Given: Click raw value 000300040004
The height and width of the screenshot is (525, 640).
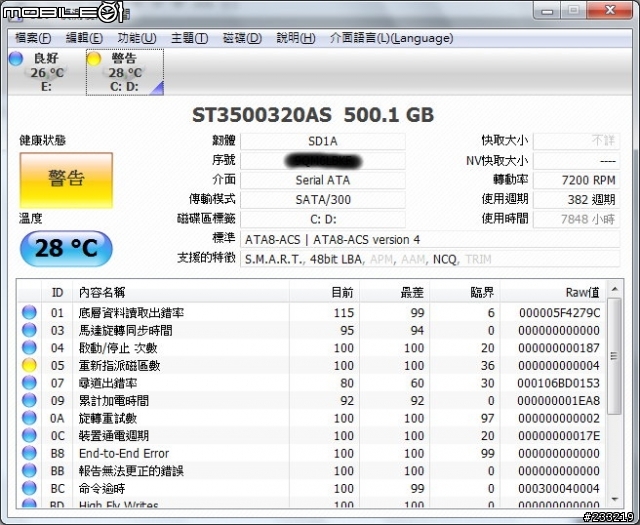Looking at the screenshot, I should pos(559,488).
